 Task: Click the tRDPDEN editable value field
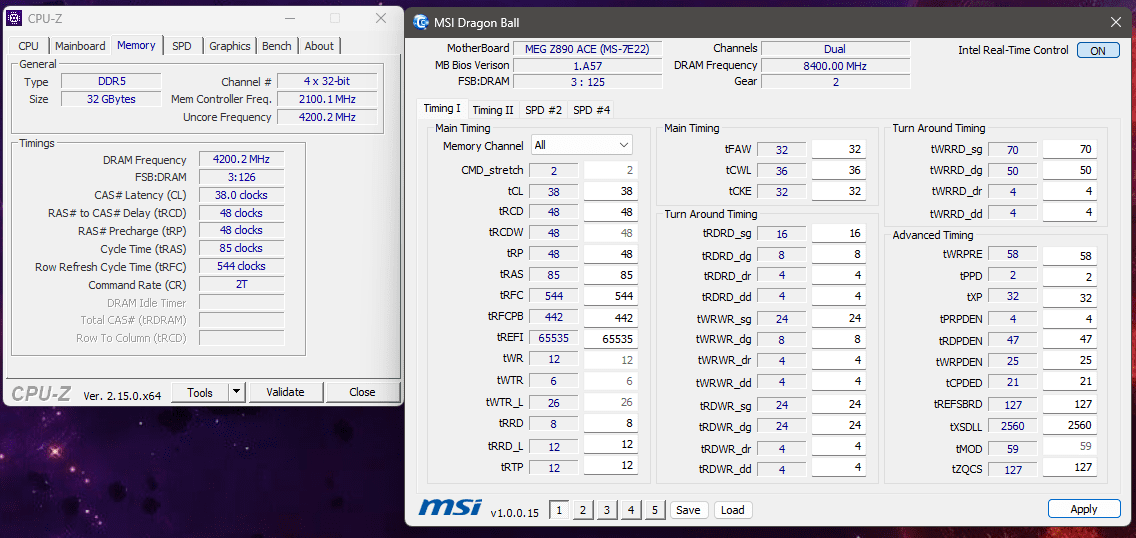pos(1069,339)
